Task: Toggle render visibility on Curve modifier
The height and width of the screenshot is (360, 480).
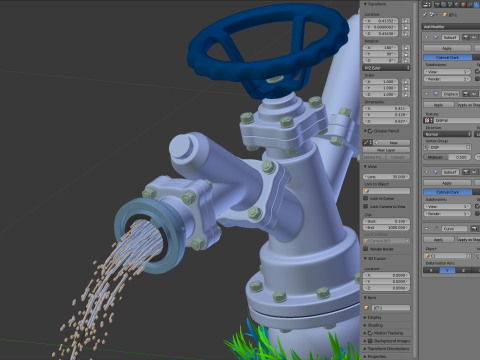Action: pos(474,228)
